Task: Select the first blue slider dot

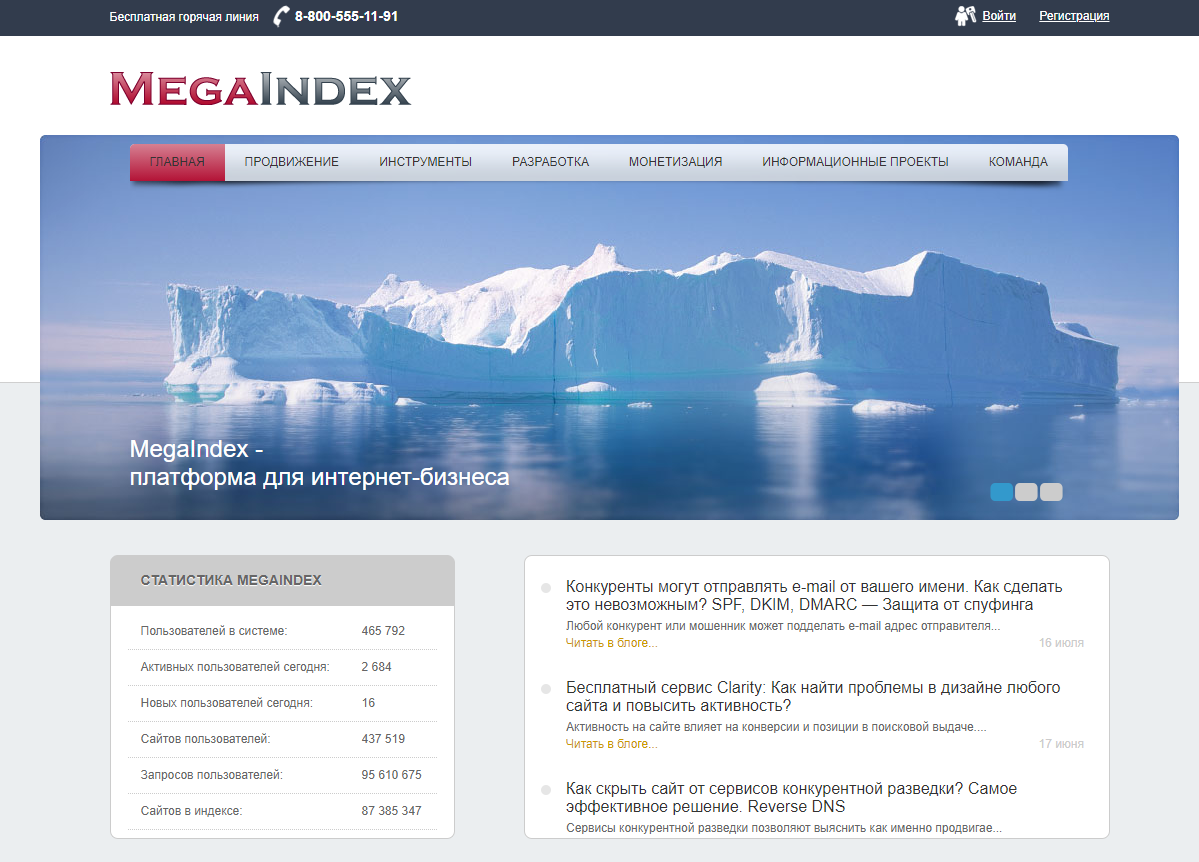Action: tap(1001, 492)
